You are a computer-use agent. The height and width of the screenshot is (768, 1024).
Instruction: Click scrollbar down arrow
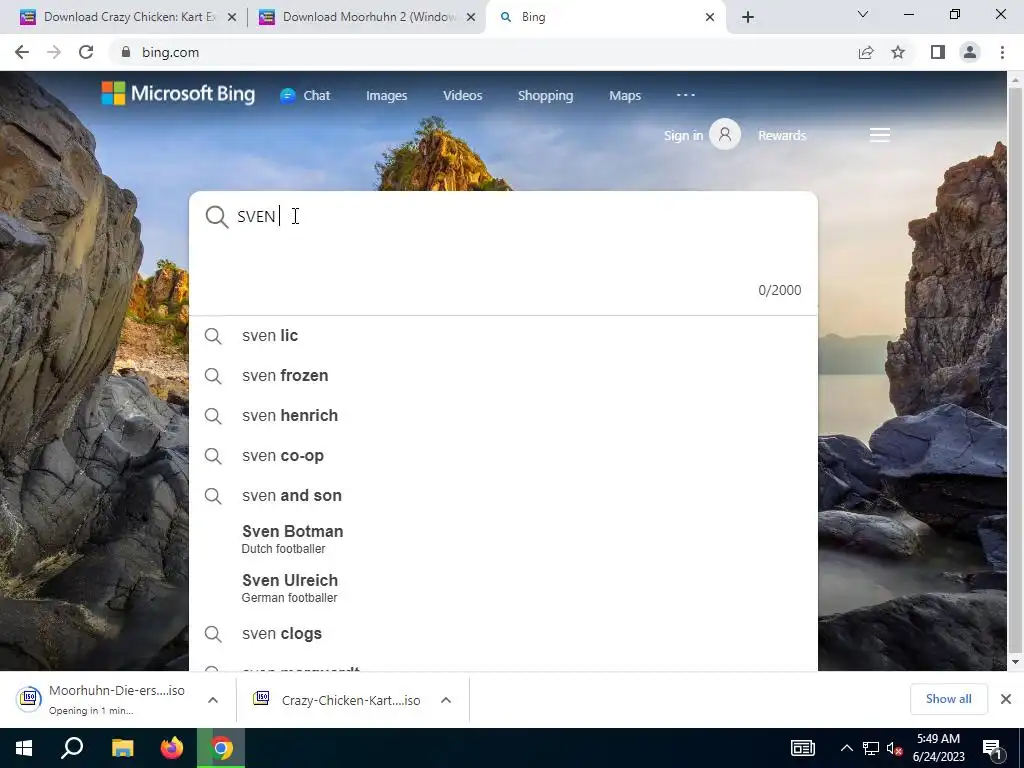click(x=1015, y=662)
